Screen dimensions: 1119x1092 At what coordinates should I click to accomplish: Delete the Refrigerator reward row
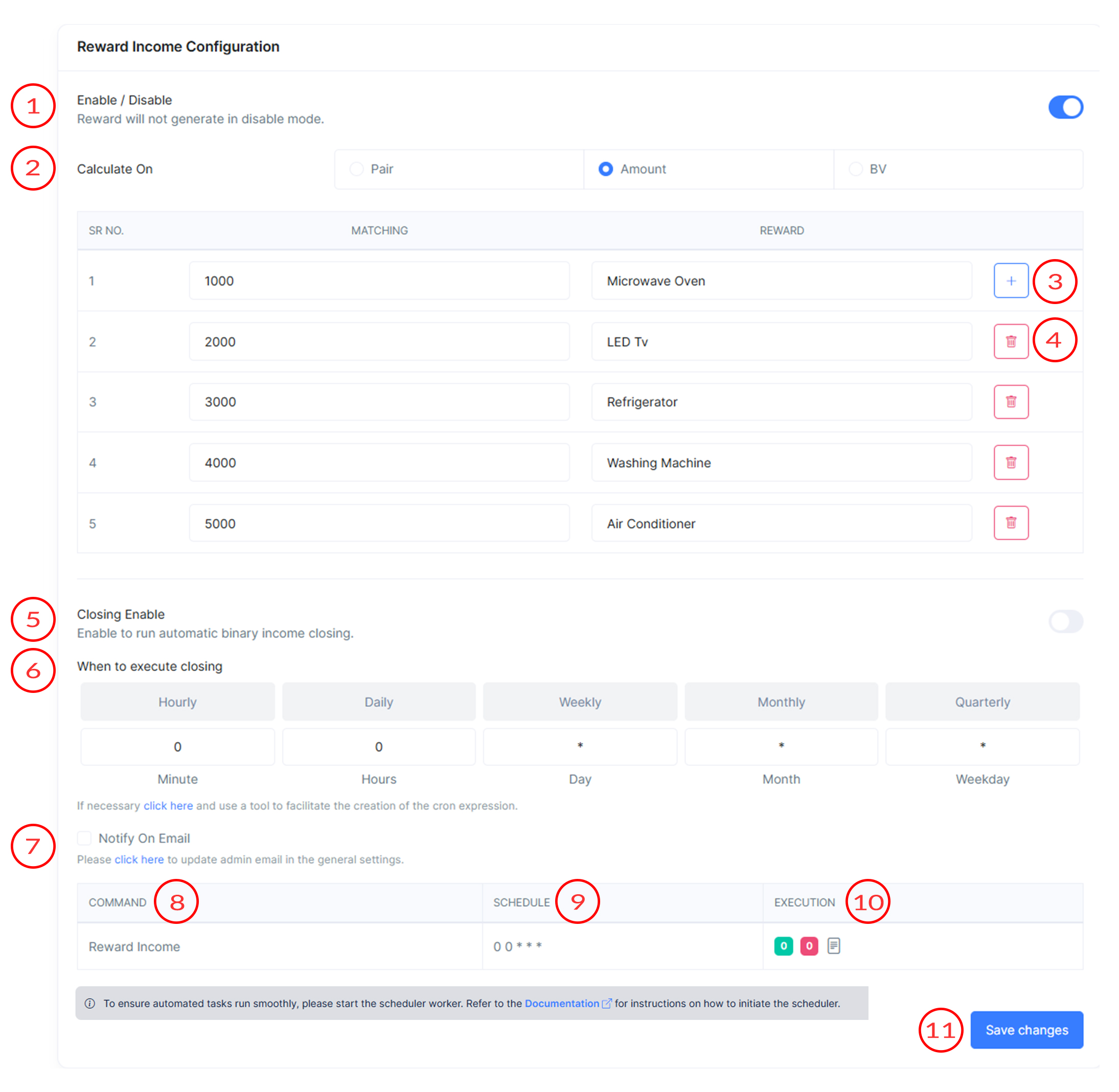point(1011,402)
